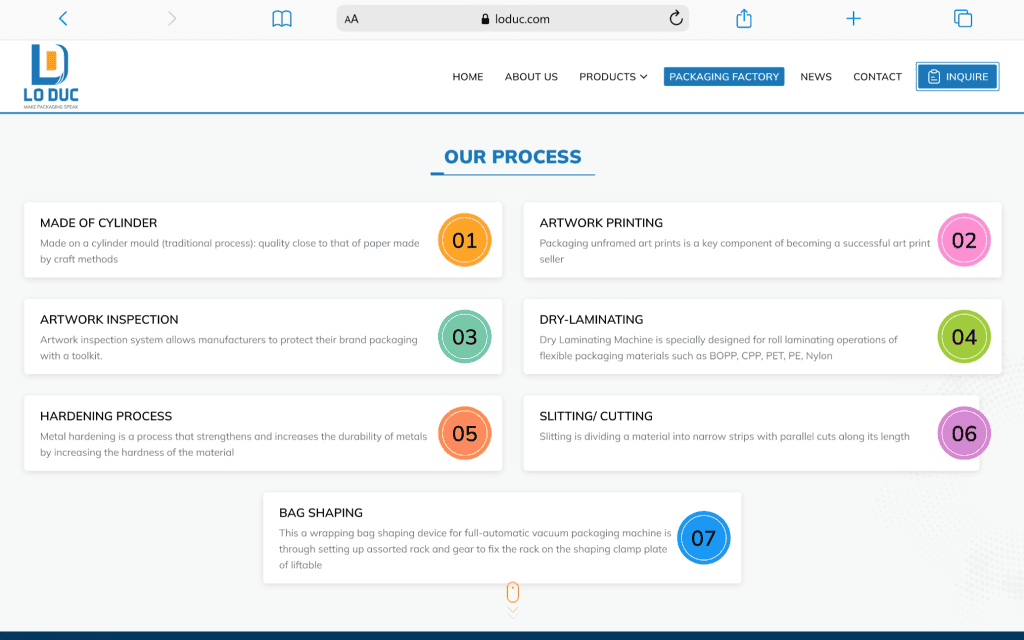Go to the ABOUT US page
Viewport: 1024px width, 640px height.
click(x=531, y=76)
